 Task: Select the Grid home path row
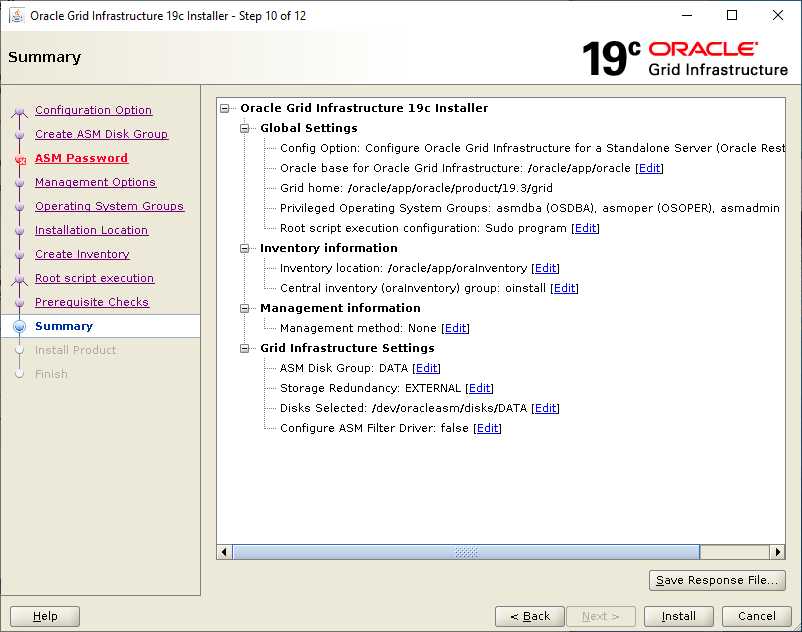pyautogui.click(x=416, y=188)
